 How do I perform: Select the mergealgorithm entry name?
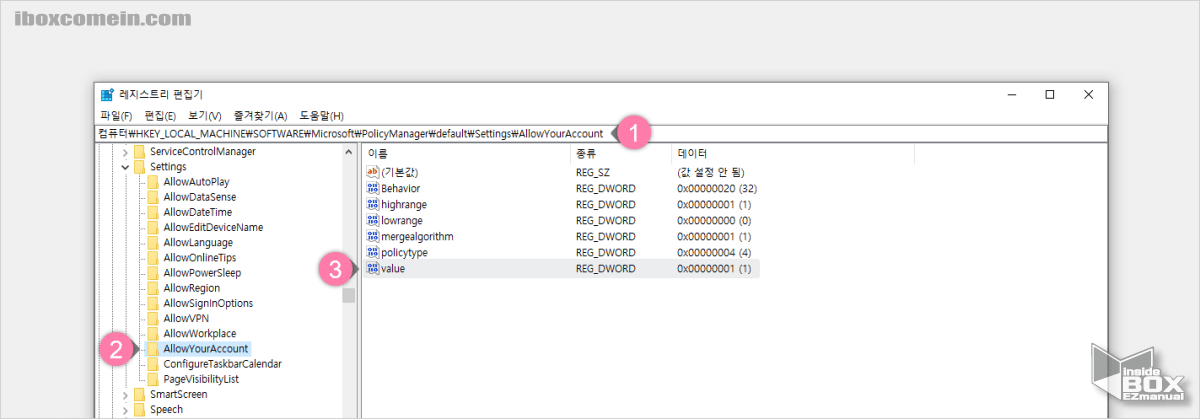(417, 236)
